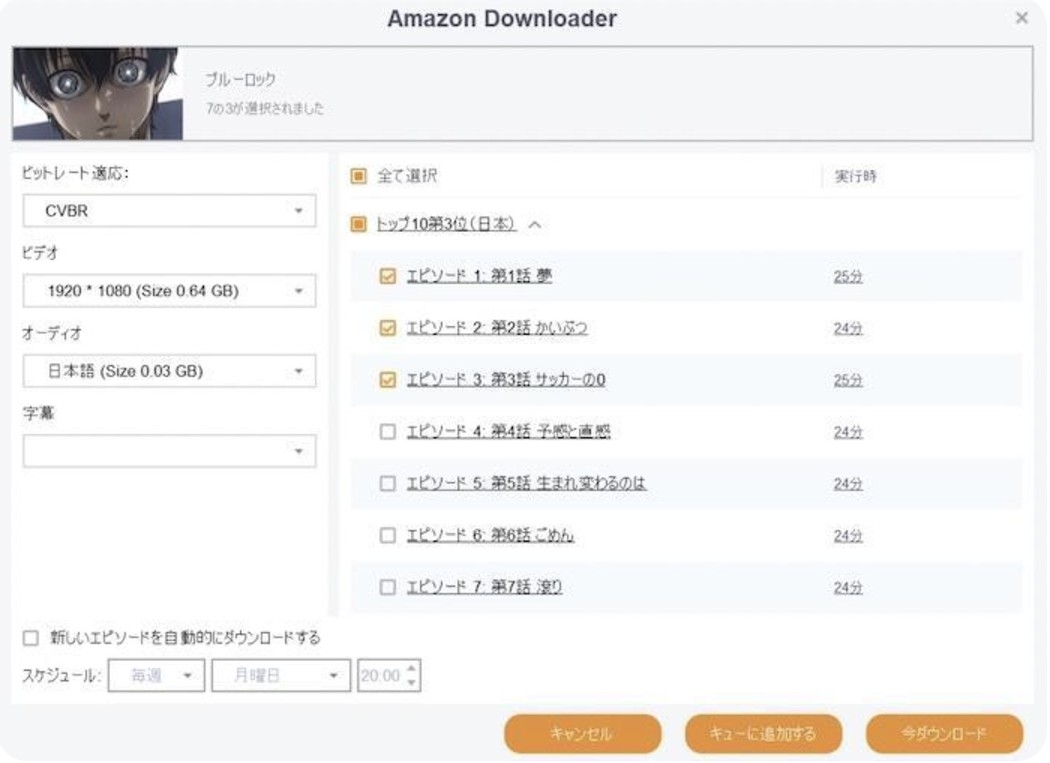Open the エピソード 5: 第5話 生まれ変わるのは link
This screenshot has width=1050, height=763.
coord(526,484)
